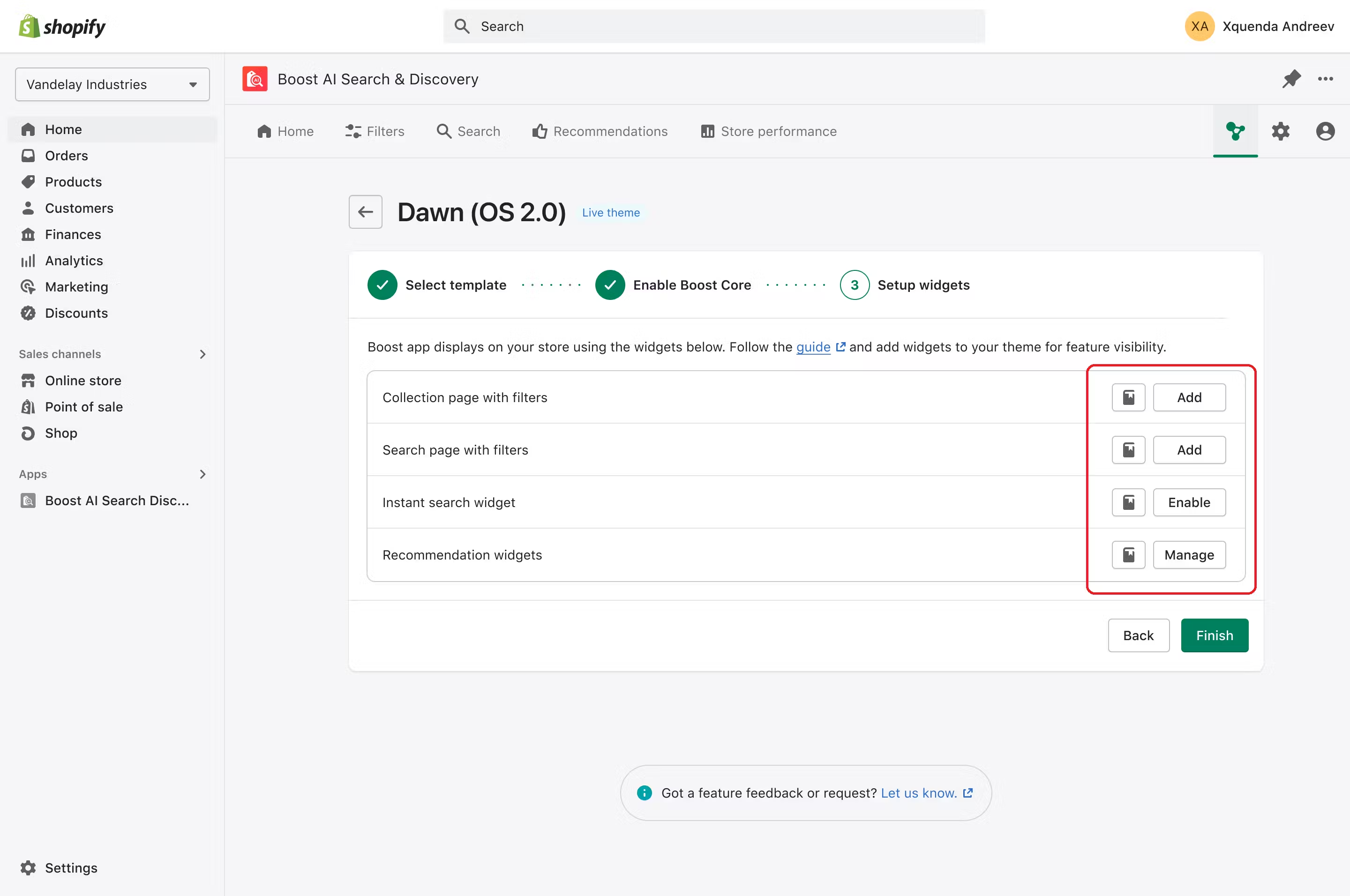Click the account profile icon in Boost toolbar
The width and height of the screenshot is (1350, 896).
[x=1325, y=131]
